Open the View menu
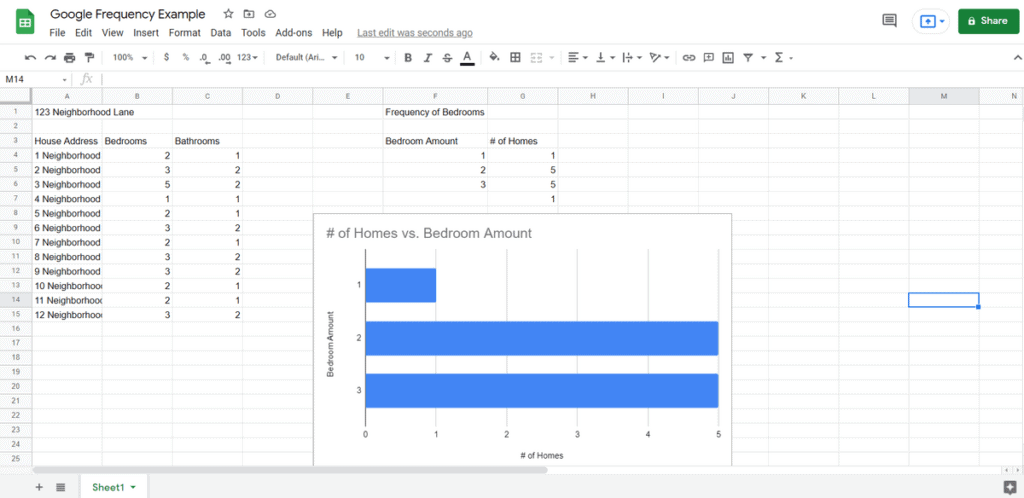1024x498 pixels. click(112, 33)
